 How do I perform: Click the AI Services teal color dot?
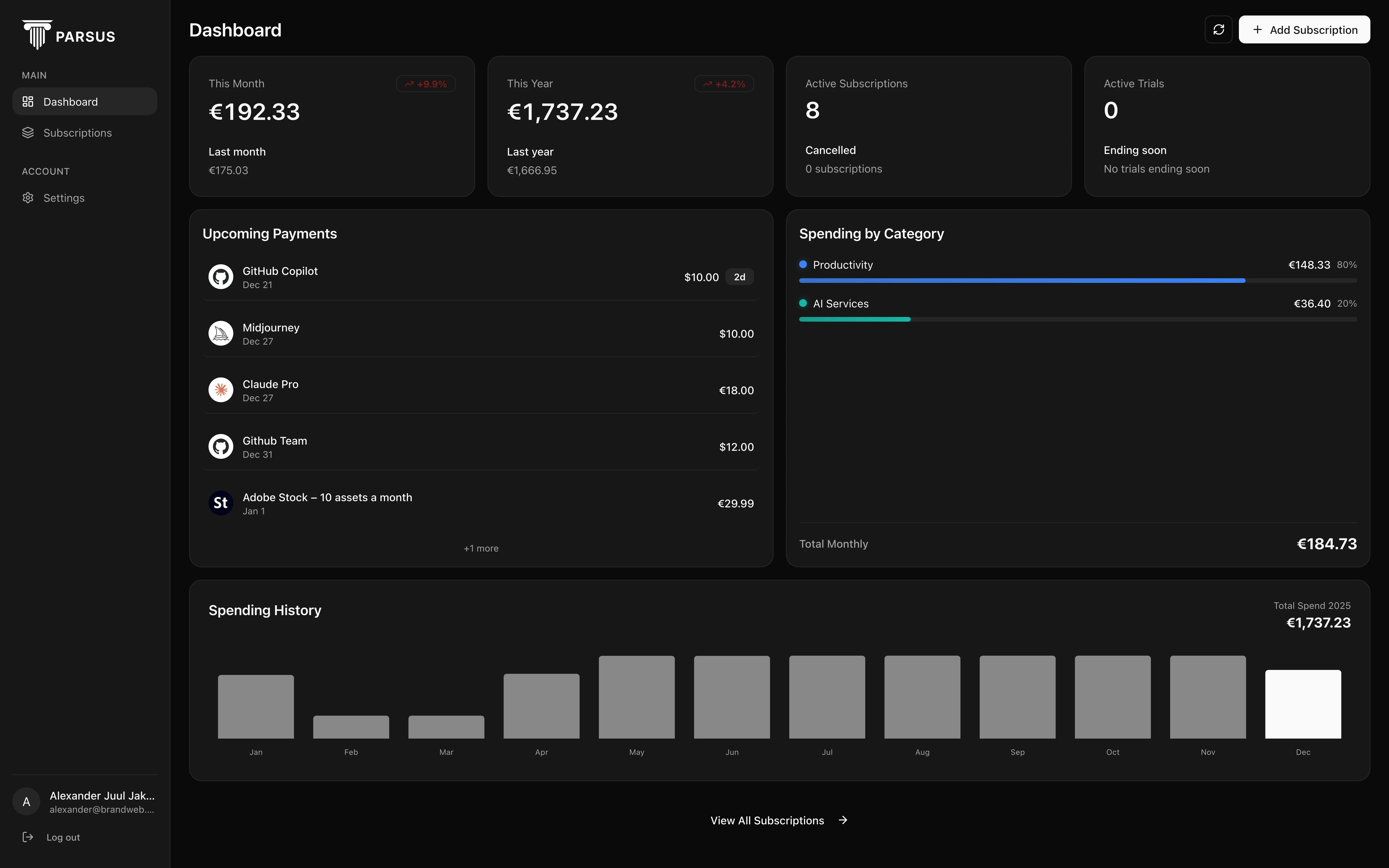803,303
